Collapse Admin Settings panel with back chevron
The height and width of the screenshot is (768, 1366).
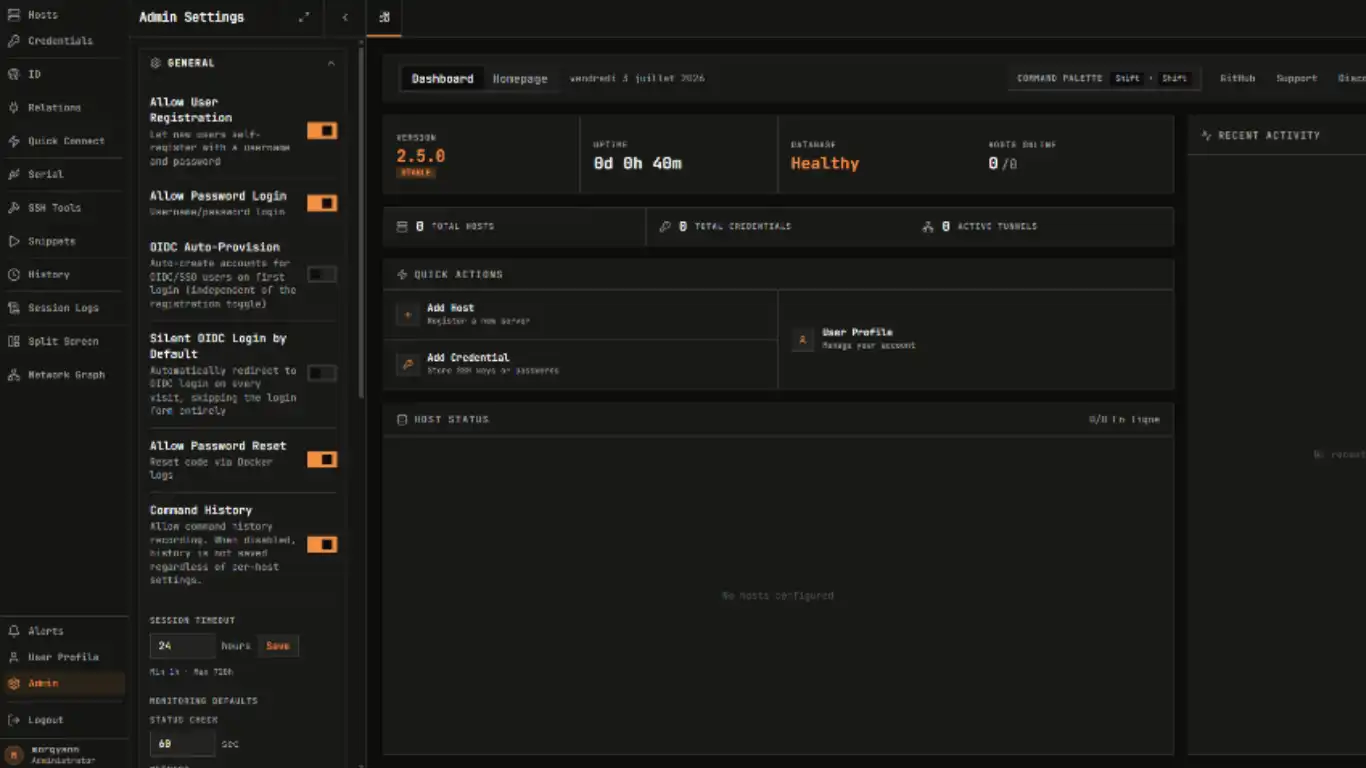[345, 17]
